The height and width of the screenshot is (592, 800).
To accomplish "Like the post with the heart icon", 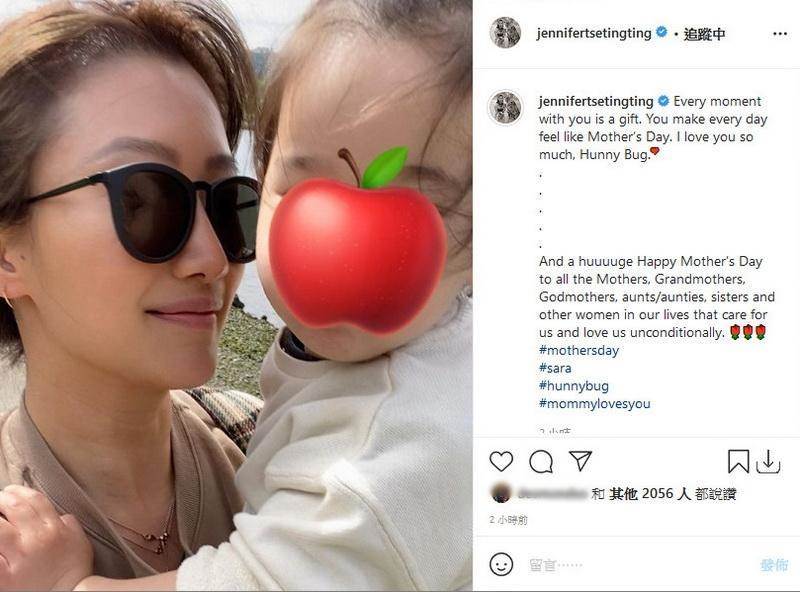I will [501, 461].
